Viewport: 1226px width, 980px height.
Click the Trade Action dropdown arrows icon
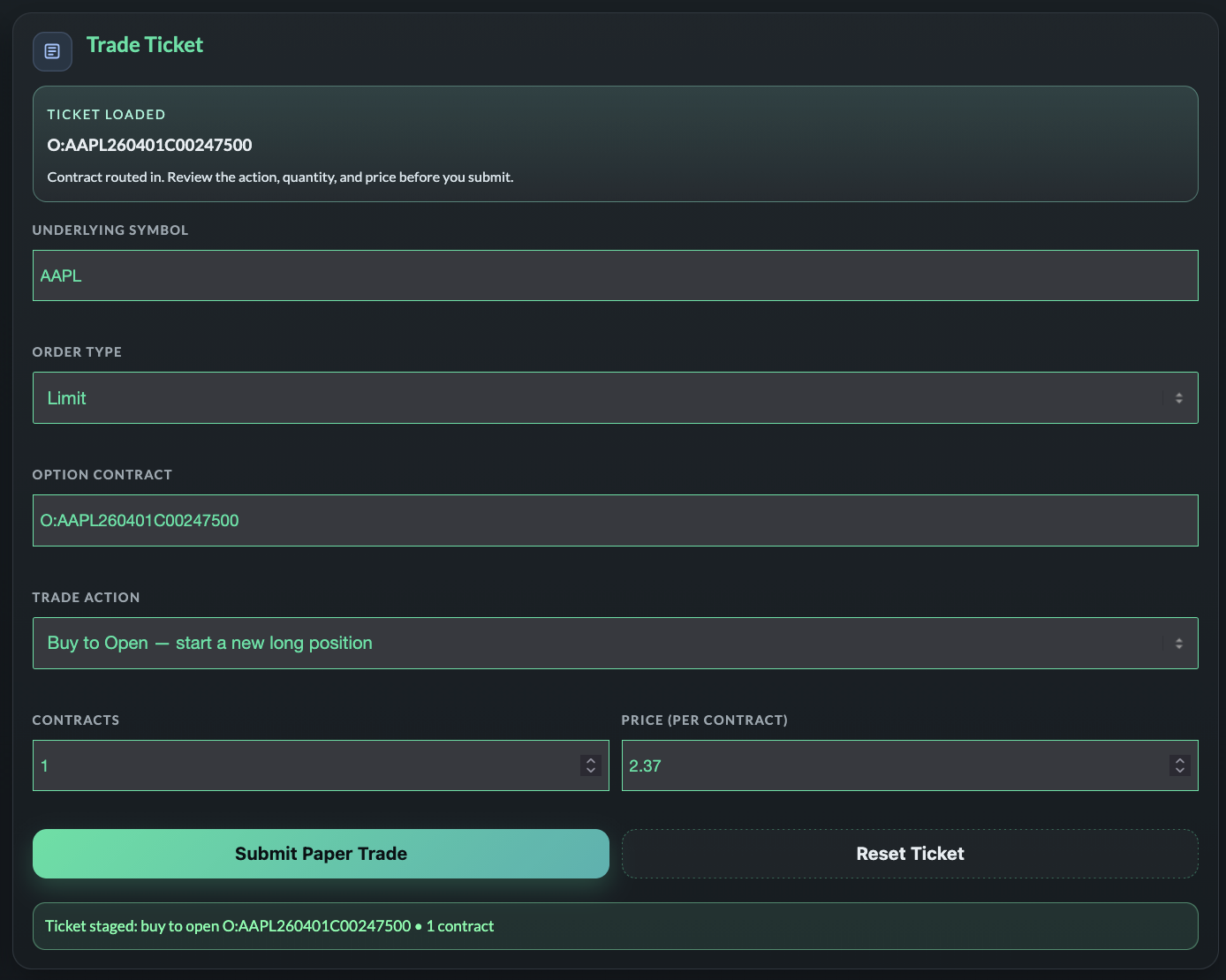(1178, 644)
